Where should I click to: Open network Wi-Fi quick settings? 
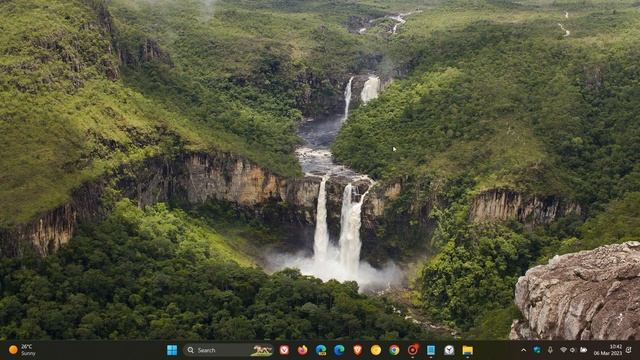point(564,350)
